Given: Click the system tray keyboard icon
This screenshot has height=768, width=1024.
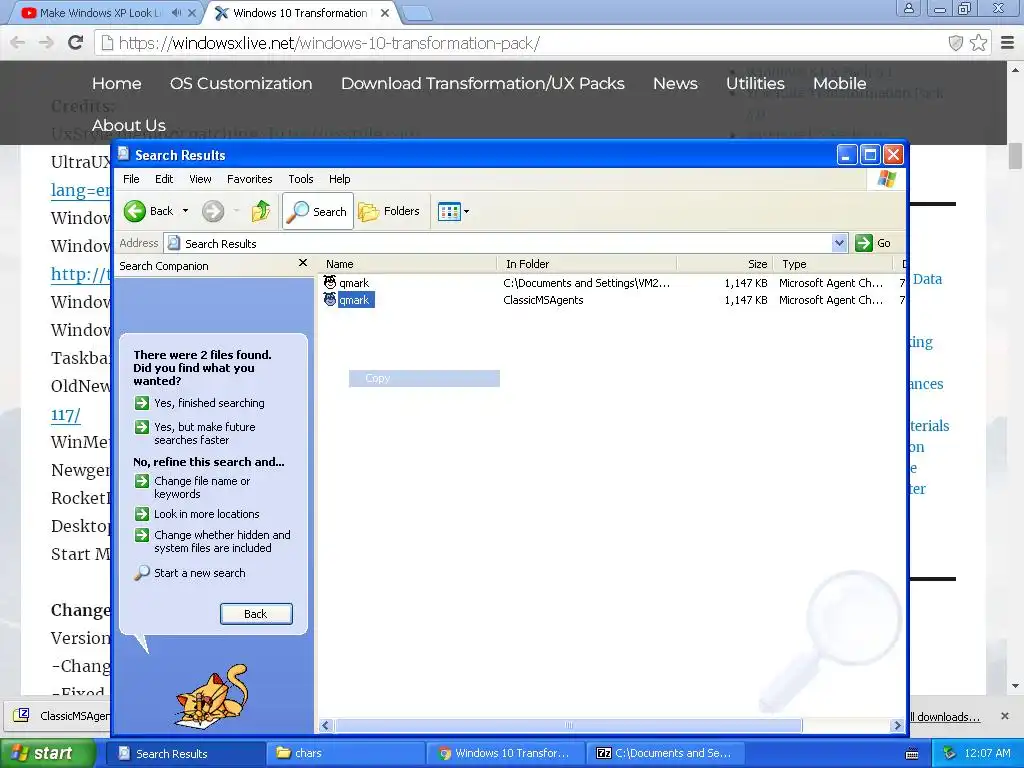Looking at the screenshot, I should [912, 754].
